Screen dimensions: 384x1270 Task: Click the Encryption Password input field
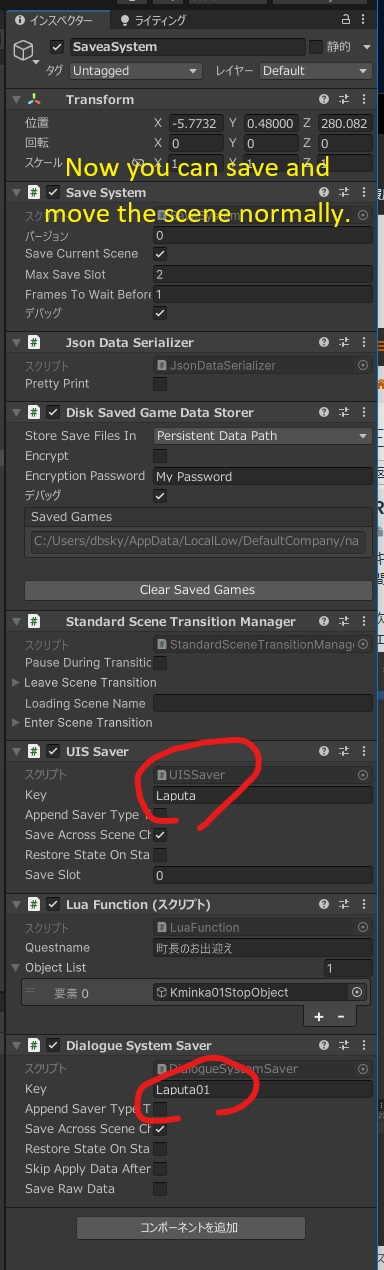(262, 476)
